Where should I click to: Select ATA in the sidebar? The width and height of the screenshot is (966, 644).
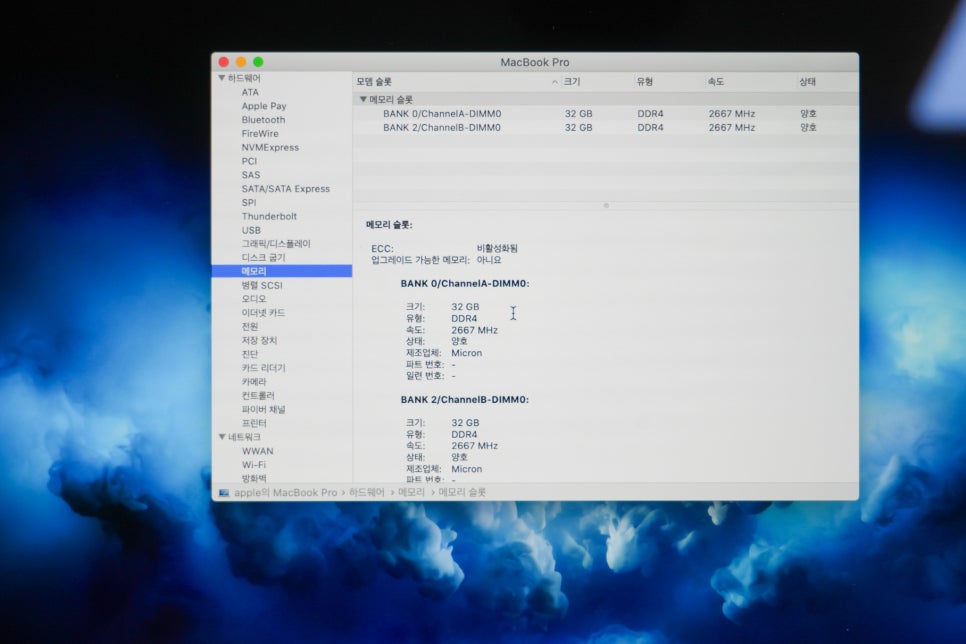[x=250, y=92]
